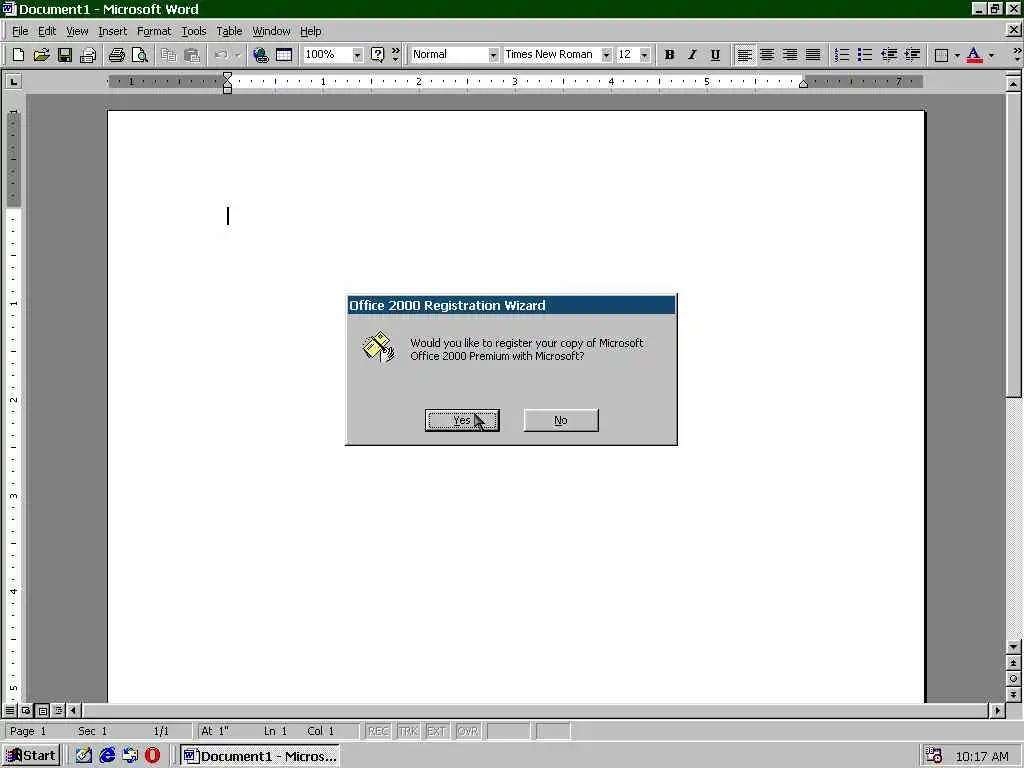Viewport: 1024px width, 768px height.
Task: Insert hyperlink via globe icon
Action: [261, 55]
